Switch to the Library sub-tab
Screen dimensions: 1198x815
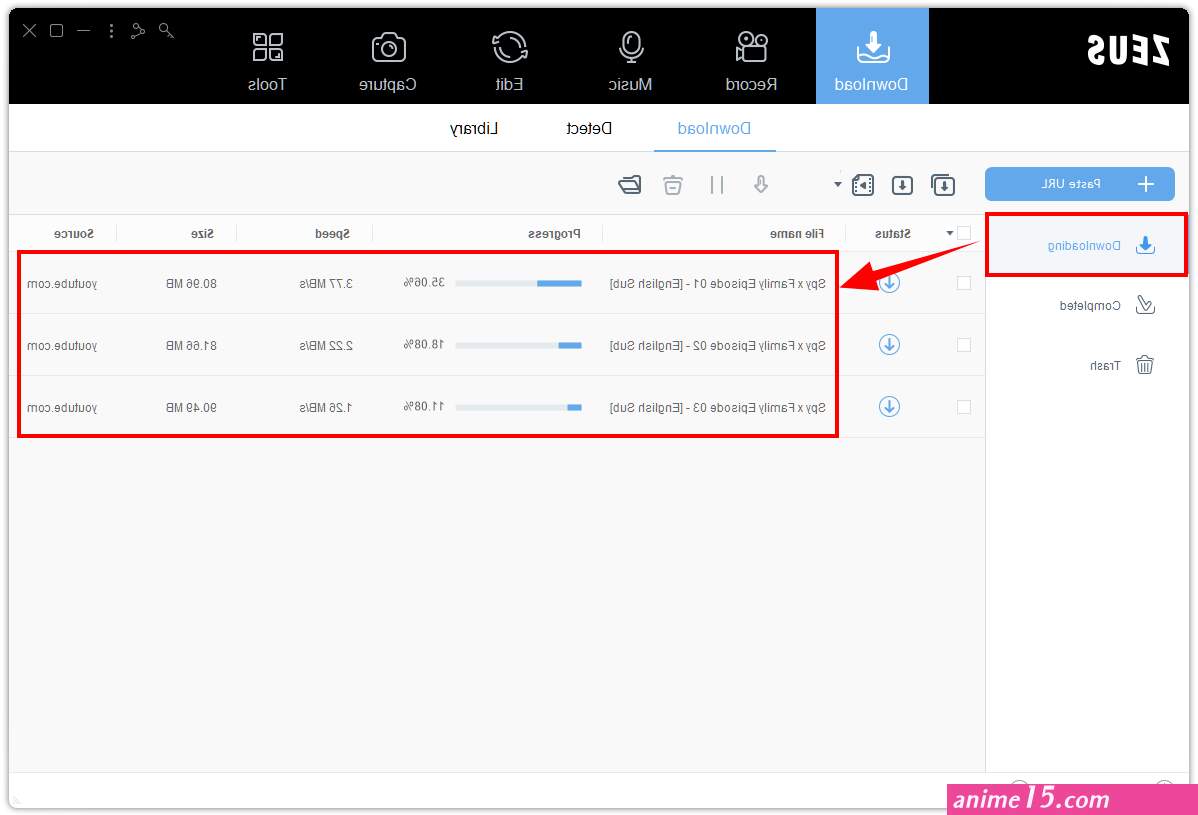[474, 128]
